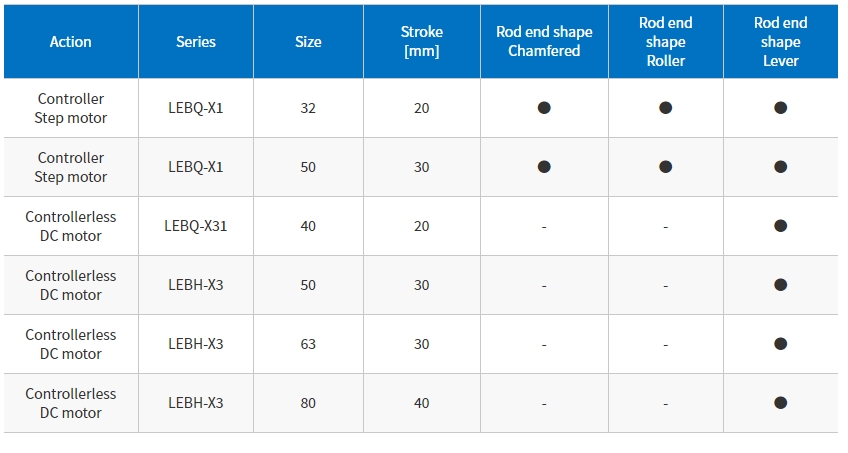Select the Rod end shape Roller header

point(666,42)
